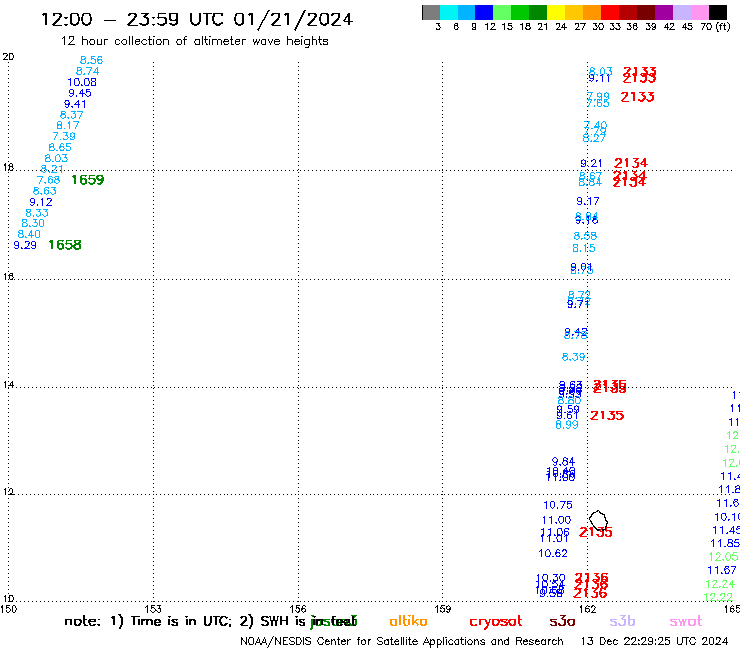Click the wave height value "8.17"
The width and height of the screenshot is (740, 650).
tap(67, 126)
